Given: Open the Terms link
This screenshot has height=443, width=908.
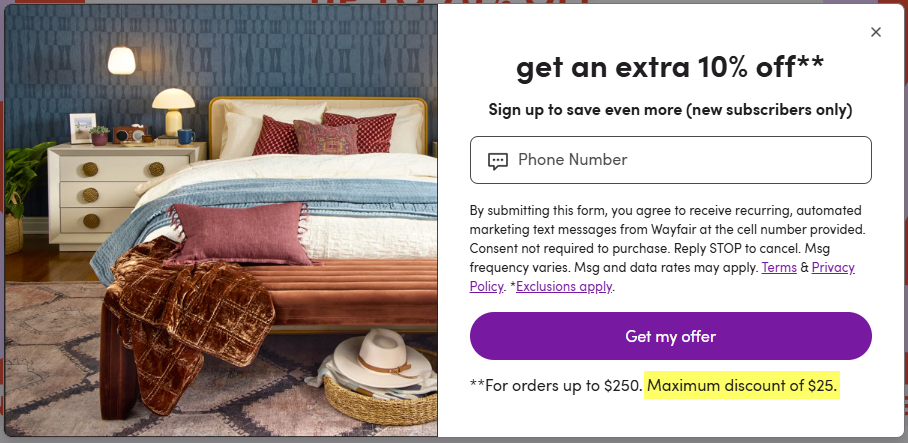Looking at the screenshot, I should click(778, 267).
